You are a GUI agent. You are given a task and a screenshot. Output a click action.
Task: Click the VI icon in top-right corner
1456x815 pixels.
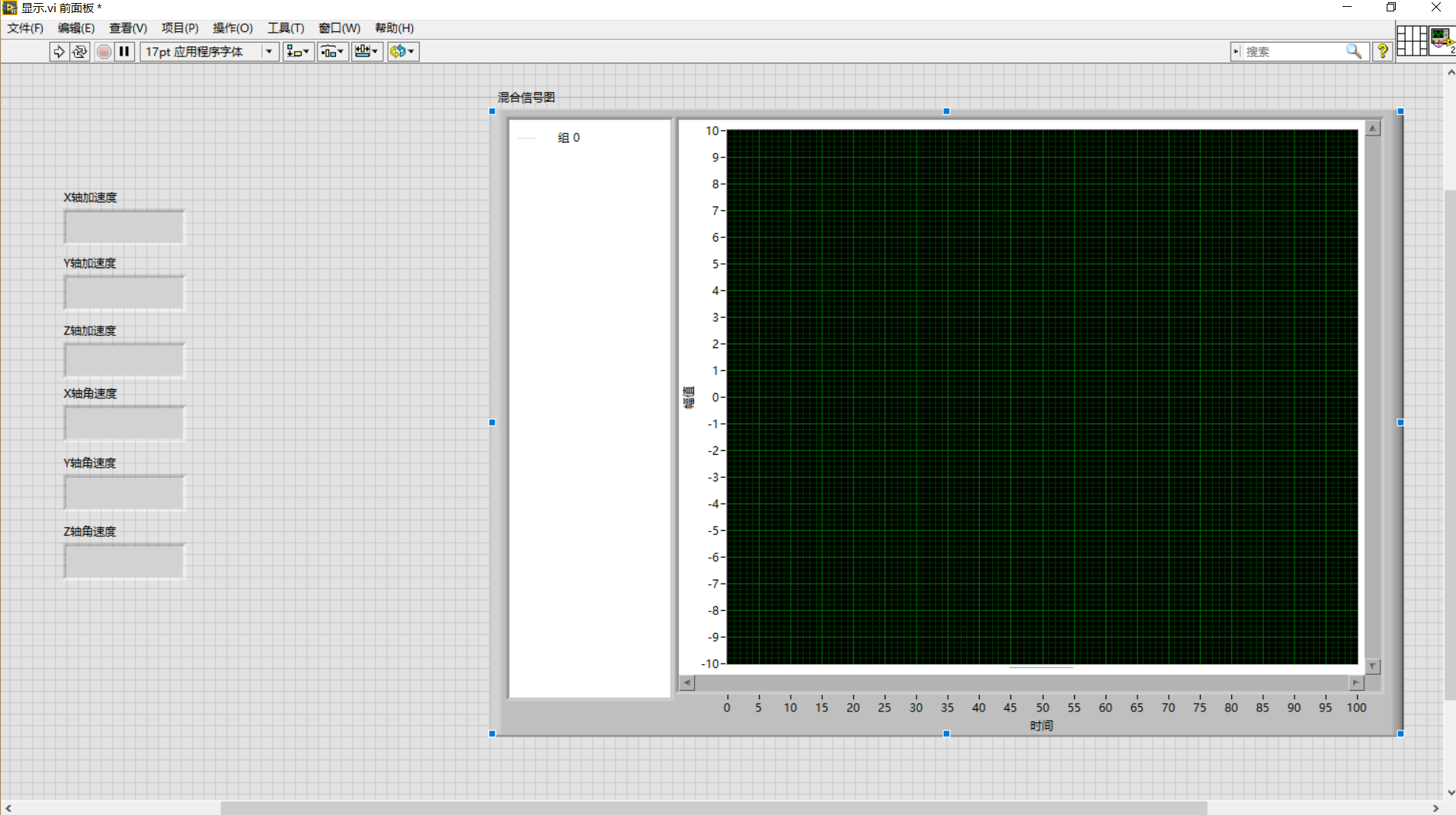(1442, 40)
